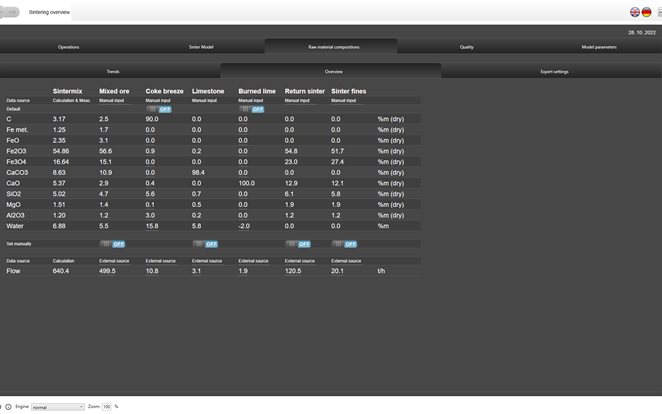Viewport: 662px width, 414px height.
Task: Open the Sinter Model tab
Action: 200,47
